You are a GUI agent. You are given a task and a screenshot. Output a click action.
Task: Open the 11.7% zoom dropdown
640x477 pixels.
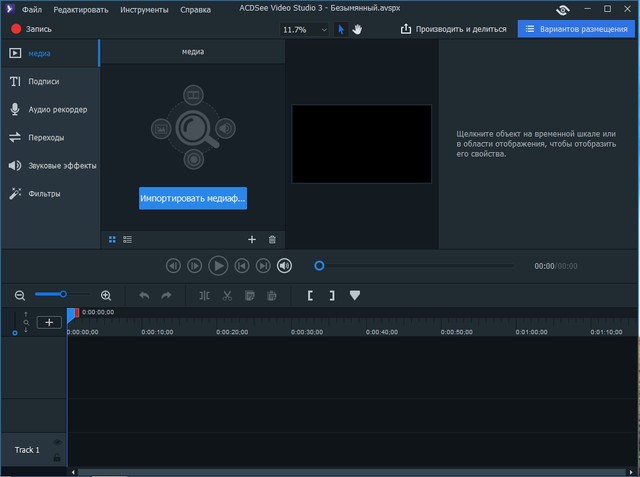(306, 30)
